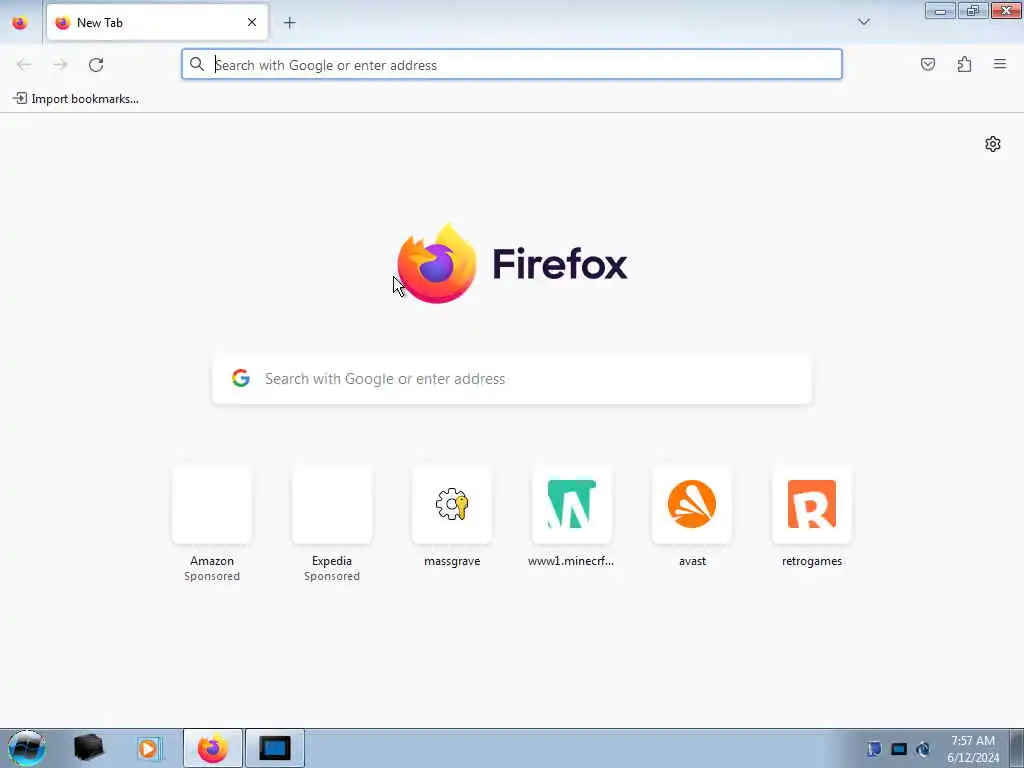Click Firefox taskbar button
Viewport: 1024px width, 768px height.
pyautogui.click(x=212, y=748)
